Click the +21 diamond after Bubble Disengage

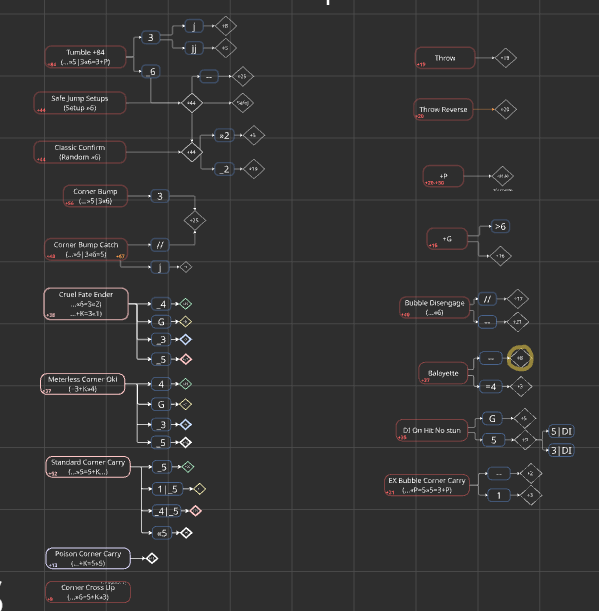tap(518, 322)
